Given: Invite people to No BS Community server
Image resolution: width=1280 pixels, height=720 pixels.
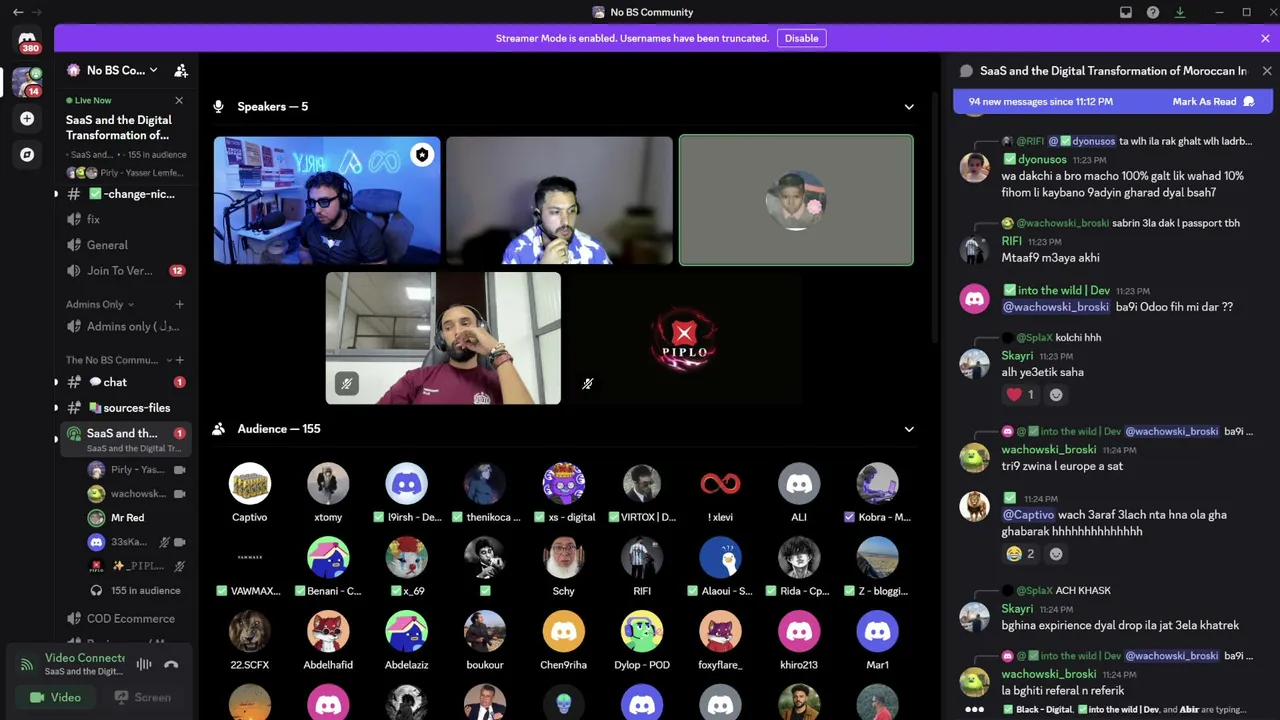Looking at the screenshot, I should (181, 70).
